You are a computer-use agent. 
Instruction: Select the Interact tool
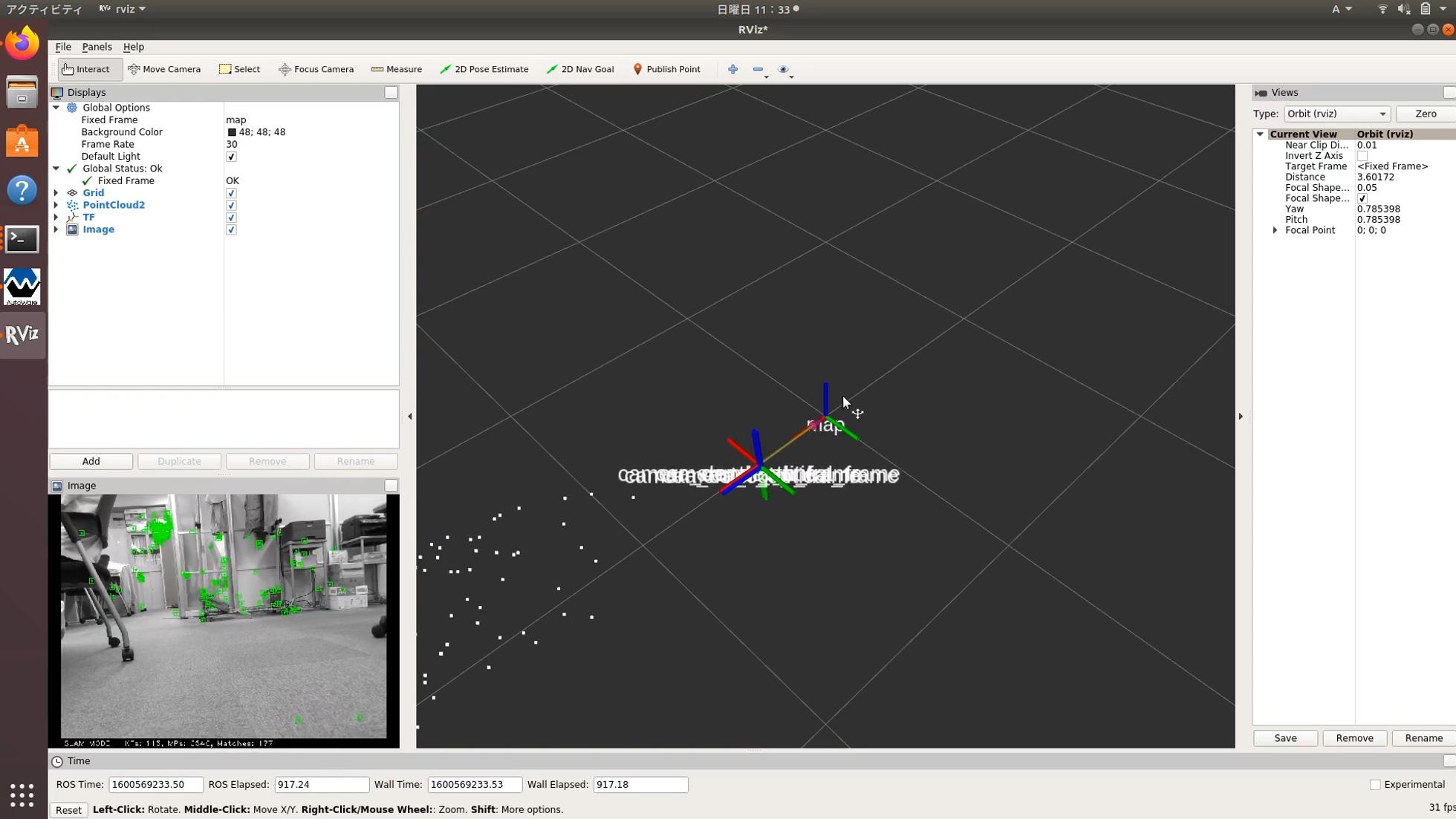pos(87,69)
